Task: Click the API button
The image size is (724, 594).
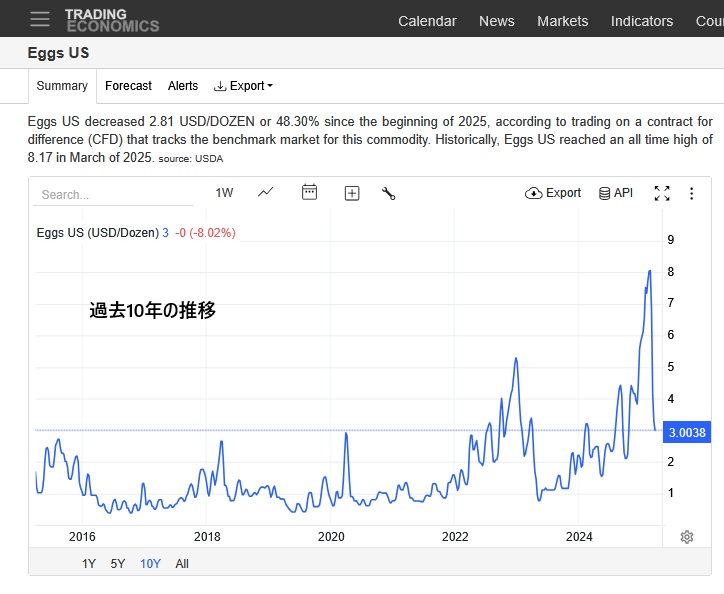Action: (615, 193)
